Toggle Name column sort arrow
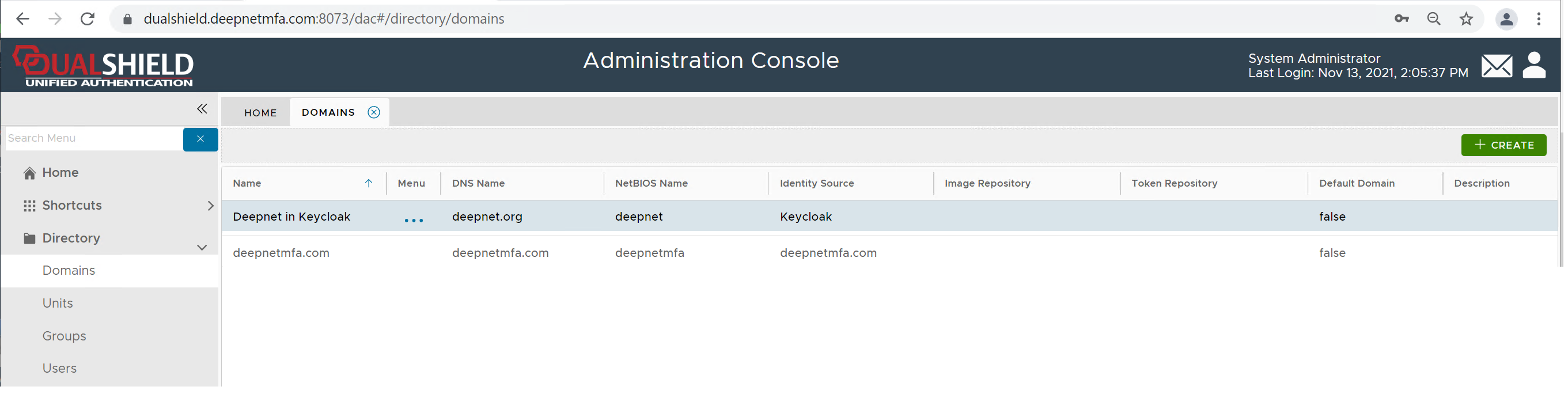The image size is (1568, 394). (x=368, y=183)
